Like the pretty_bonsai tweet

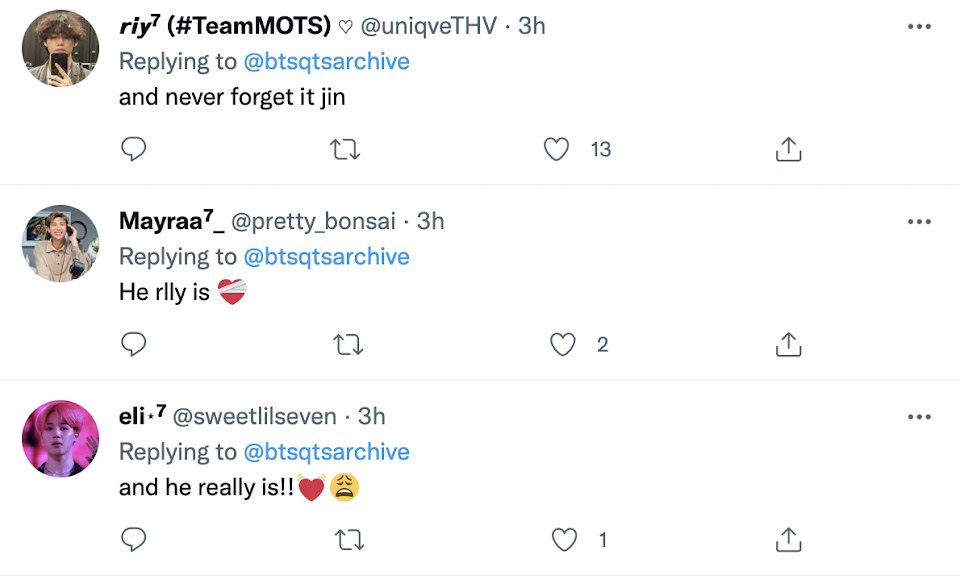point(563,345)
